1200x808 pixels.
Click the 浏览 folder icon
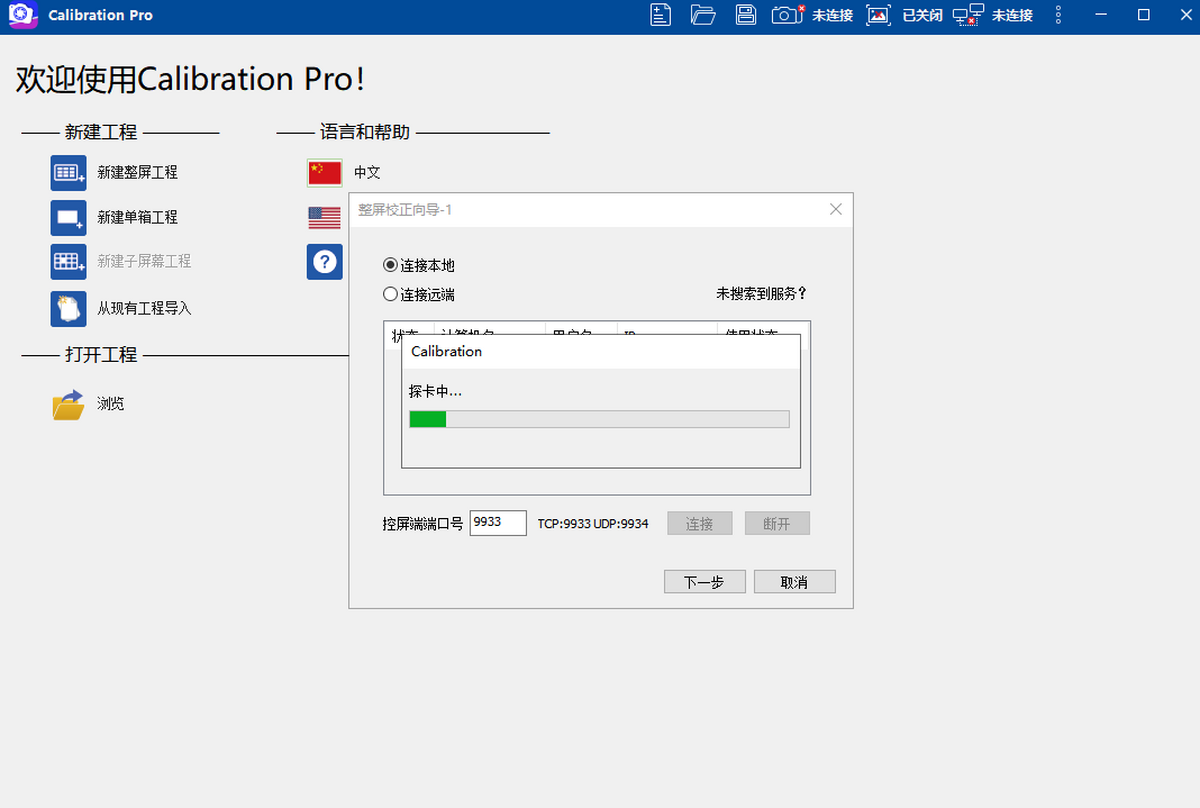point(68,405)
